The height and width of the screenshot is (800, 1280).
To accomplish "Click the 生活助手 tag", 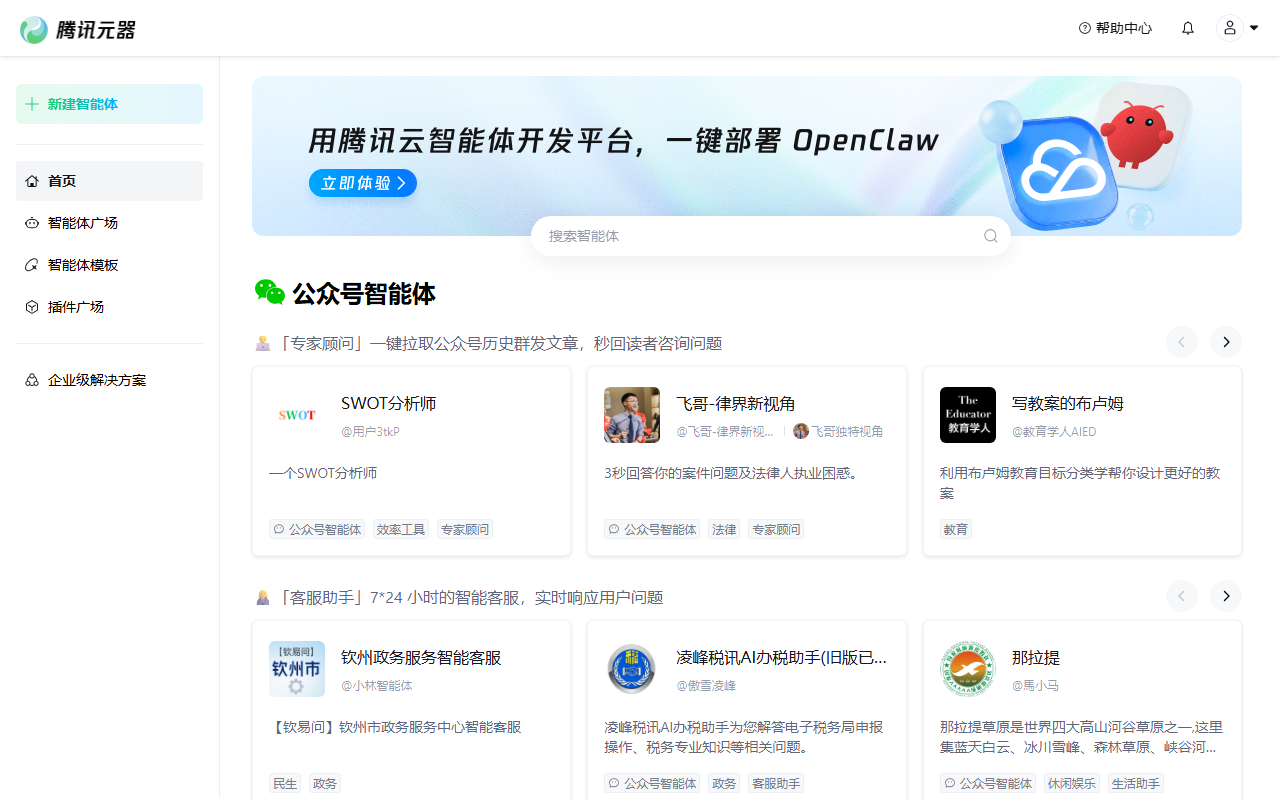I will (1136, 783).
